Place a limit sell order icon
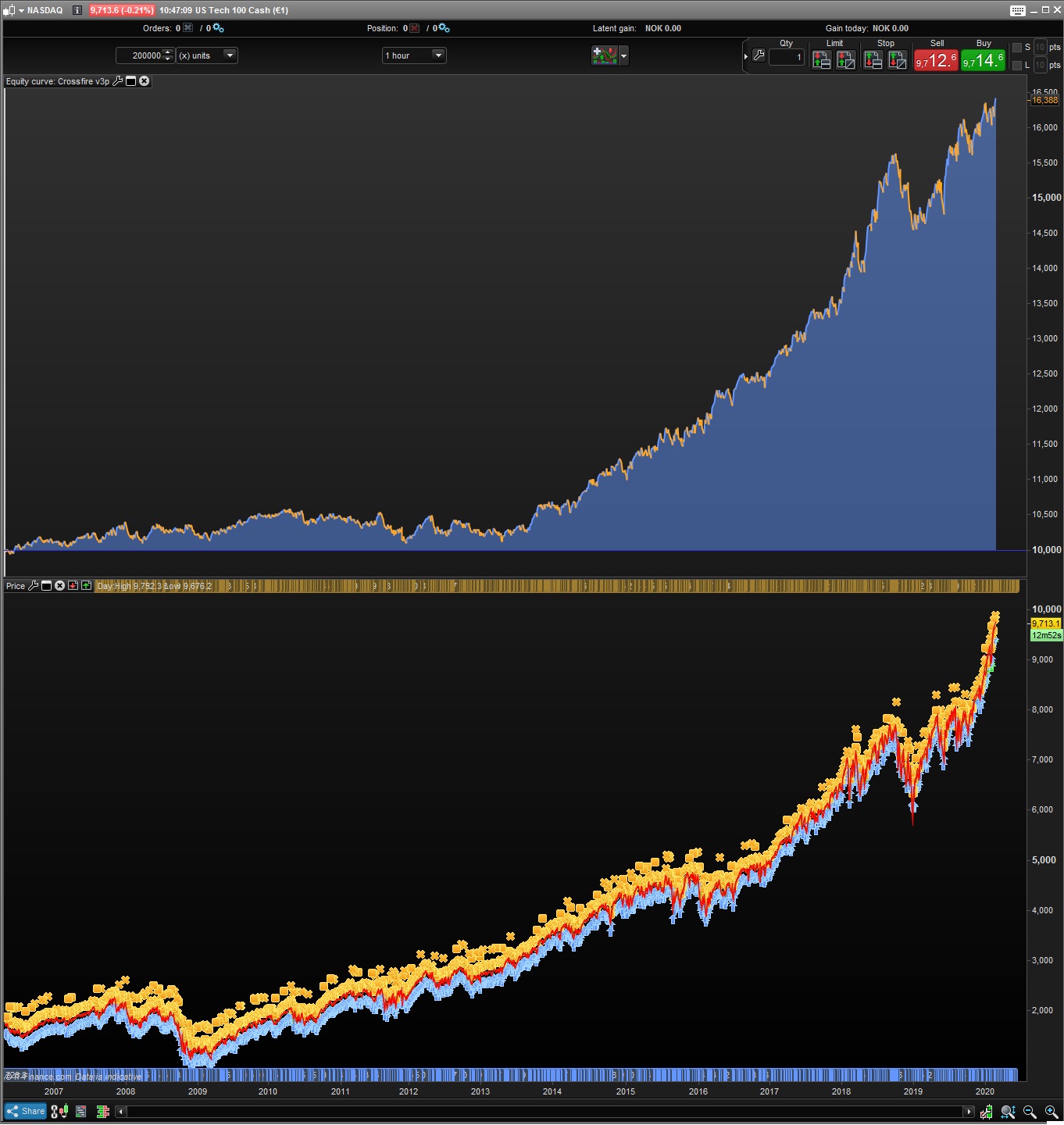1064x1125 pixels. click(x=846, y=60)
